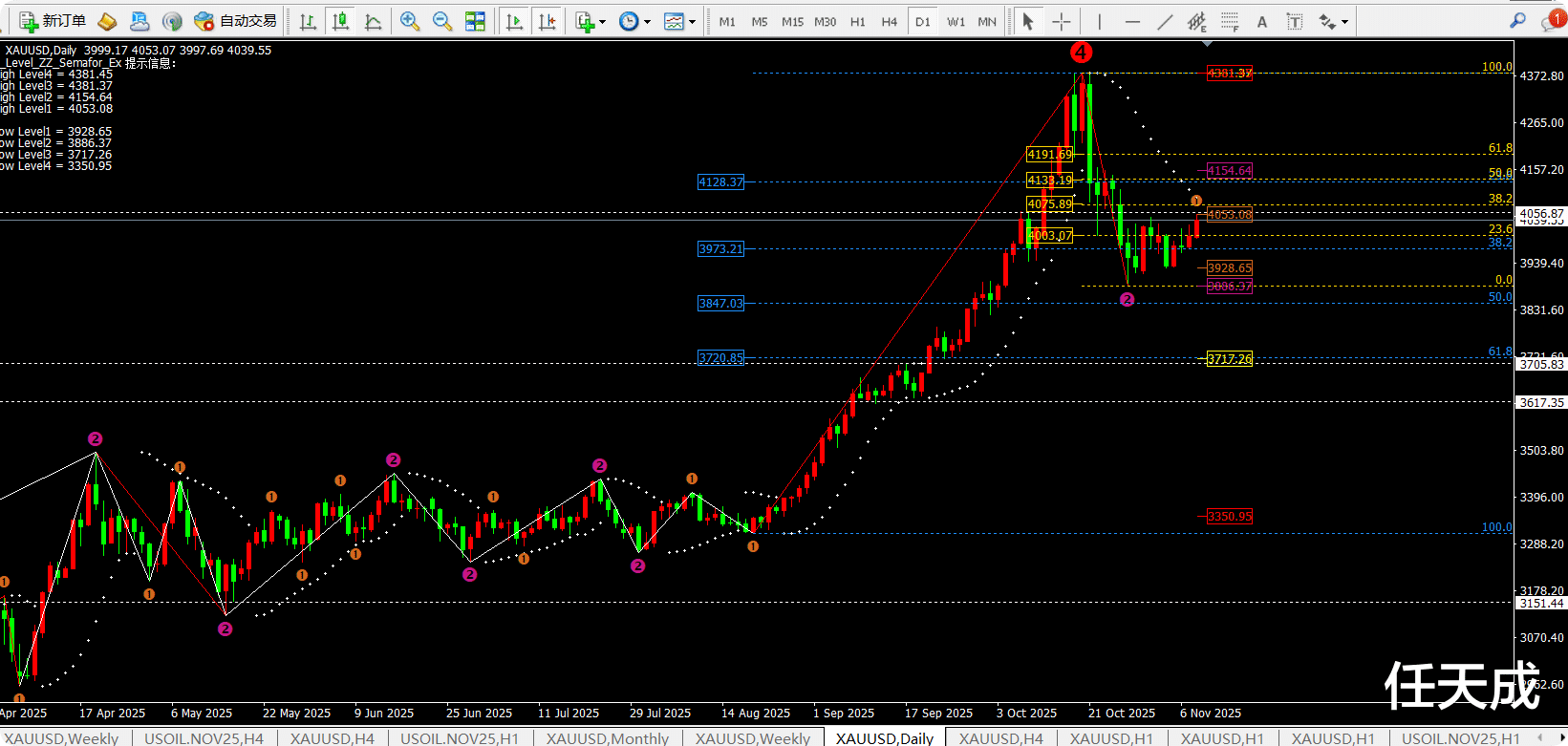Toggle chart auto scroll
1568x746 pixels.
[x=514, y=20]
